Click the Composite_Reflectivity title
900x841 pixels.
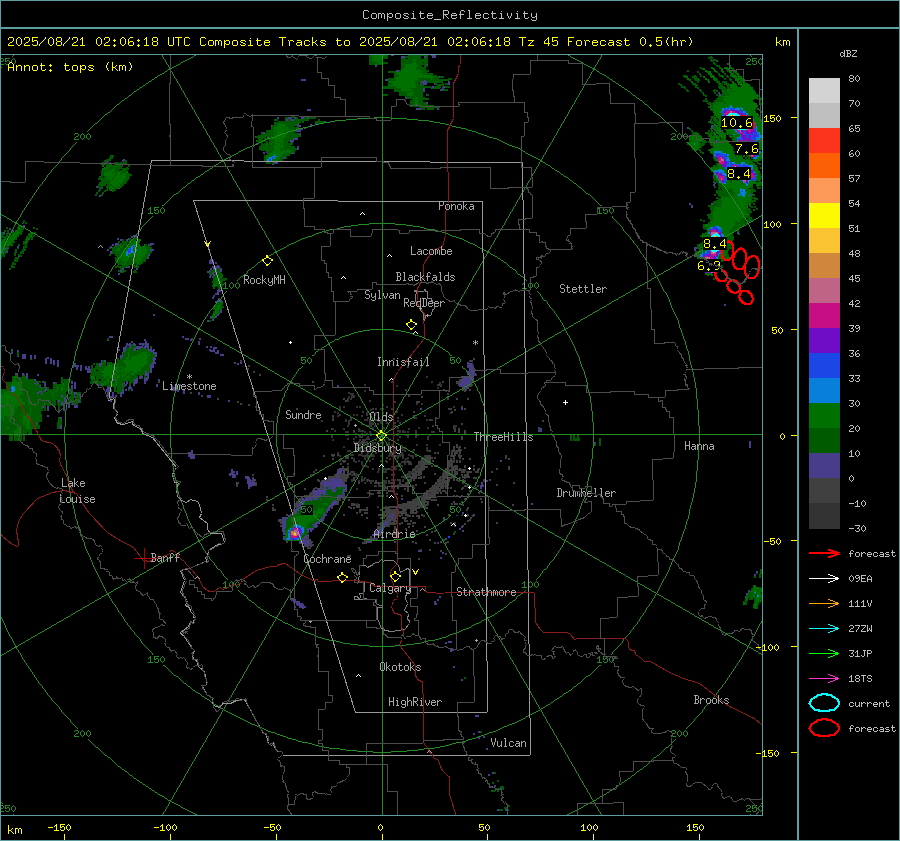[450, 15]
